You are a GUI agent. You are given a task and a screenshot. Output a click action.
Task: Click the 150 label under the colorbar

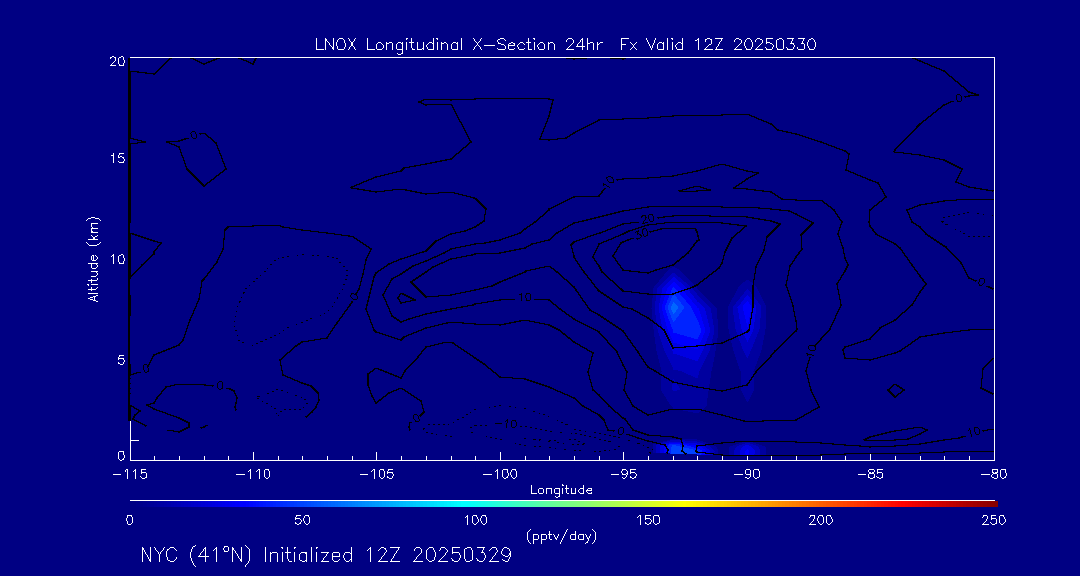click(650, 520)
